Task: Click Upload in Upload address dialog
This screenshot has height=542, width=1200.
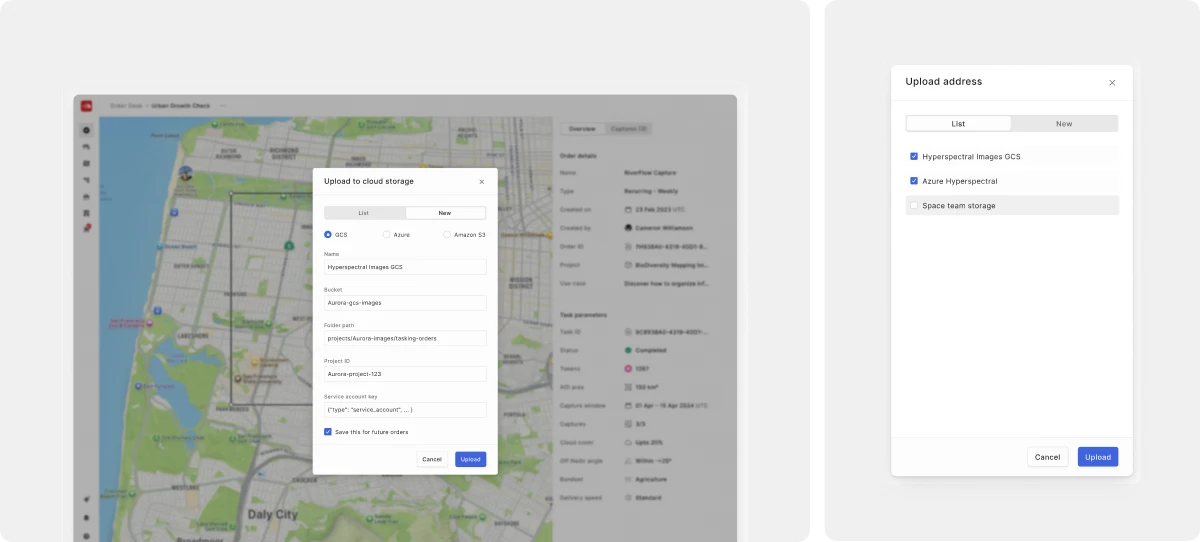Action: (x=1098, y=457)
